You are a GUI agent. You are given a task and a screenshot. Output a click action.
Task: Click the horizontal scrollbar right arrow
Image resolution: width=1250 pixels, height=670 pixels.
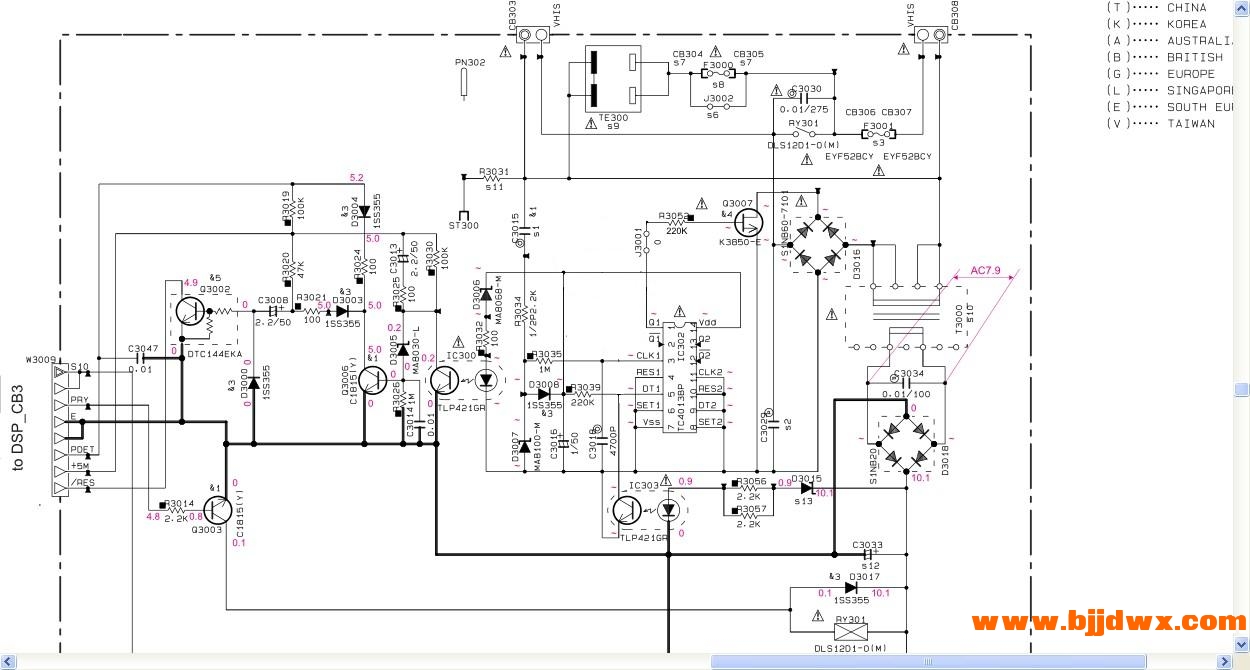[x=1225, y=662]
